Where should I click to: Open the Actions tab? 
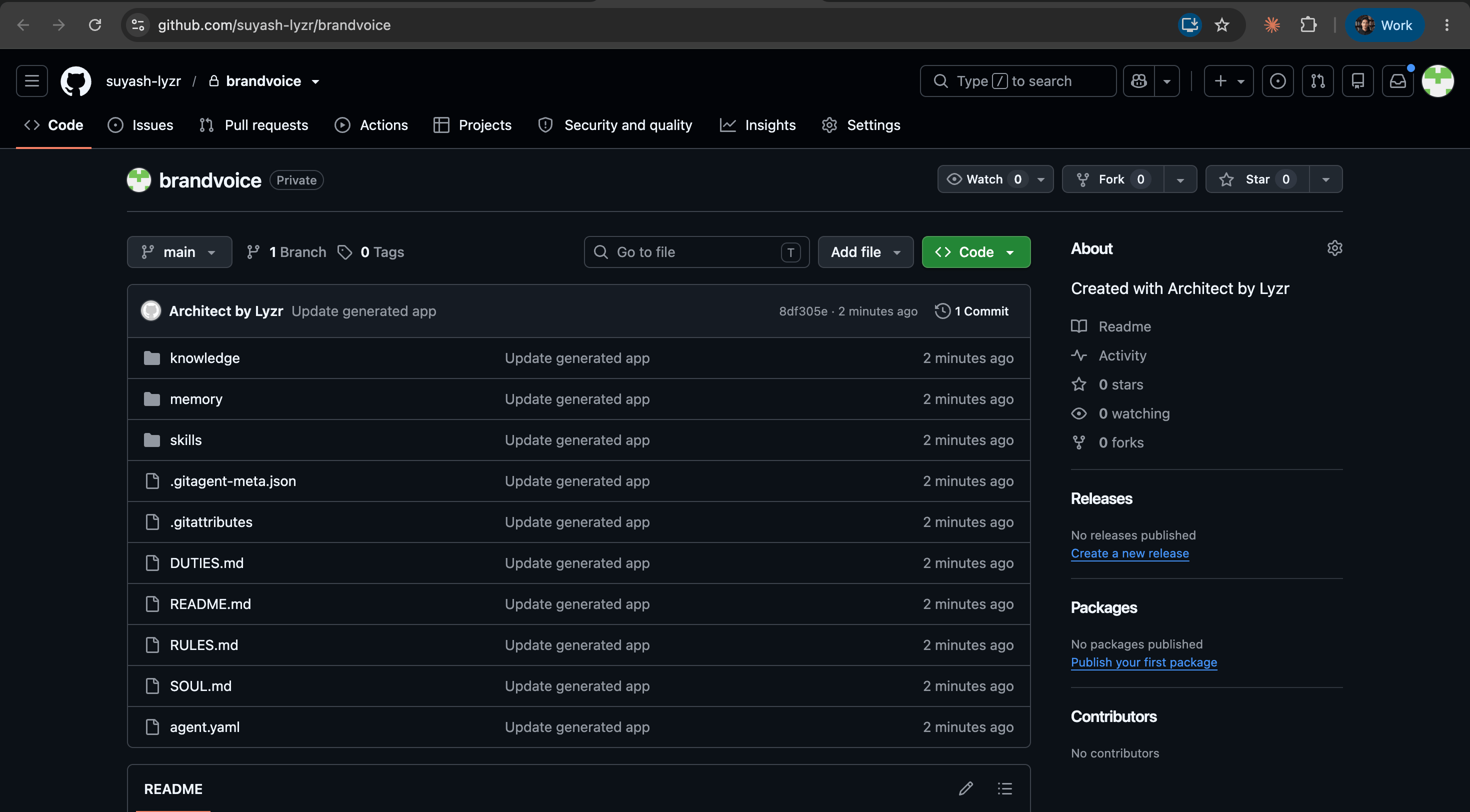pyautogui.click(x=371, y=125)
